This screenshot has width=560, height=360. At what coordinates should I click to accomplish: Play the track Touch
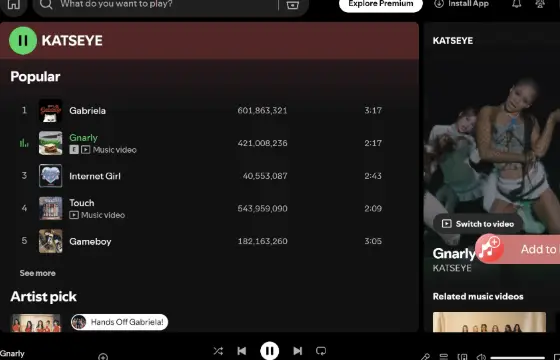[x=82, y=203]
